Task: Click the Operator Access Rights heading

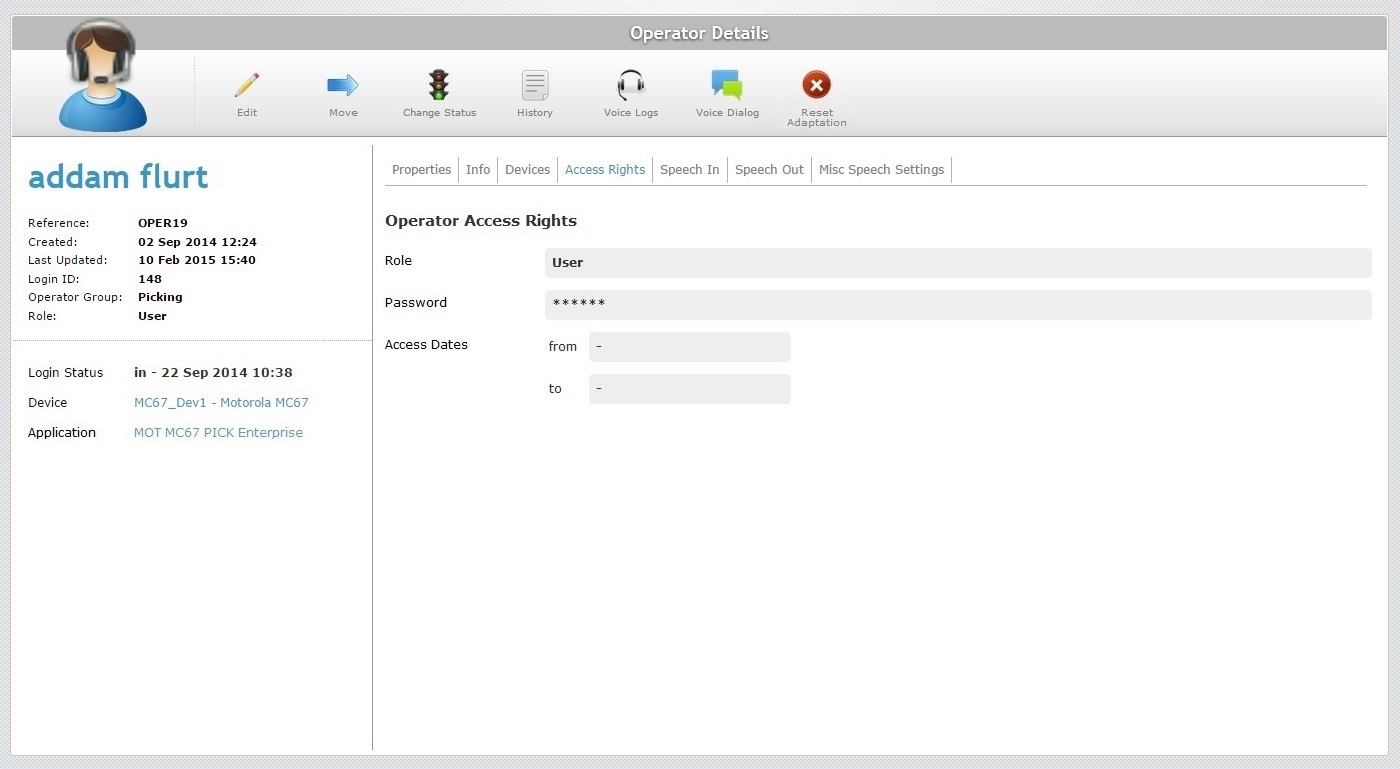Action: point(481,221)
